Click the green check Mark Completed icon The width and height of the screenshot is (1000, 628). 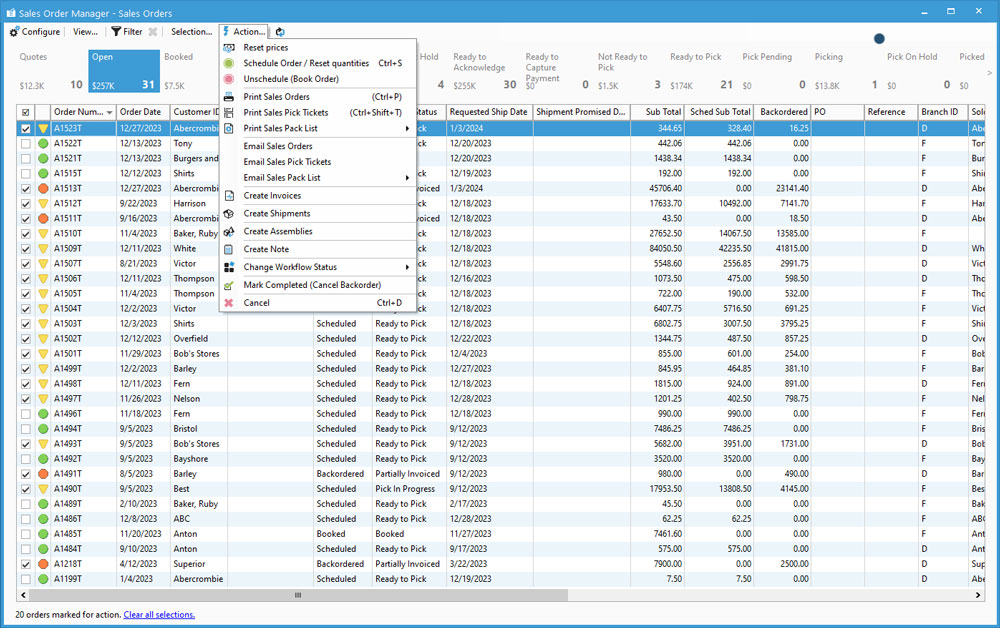tap(229, 286)
